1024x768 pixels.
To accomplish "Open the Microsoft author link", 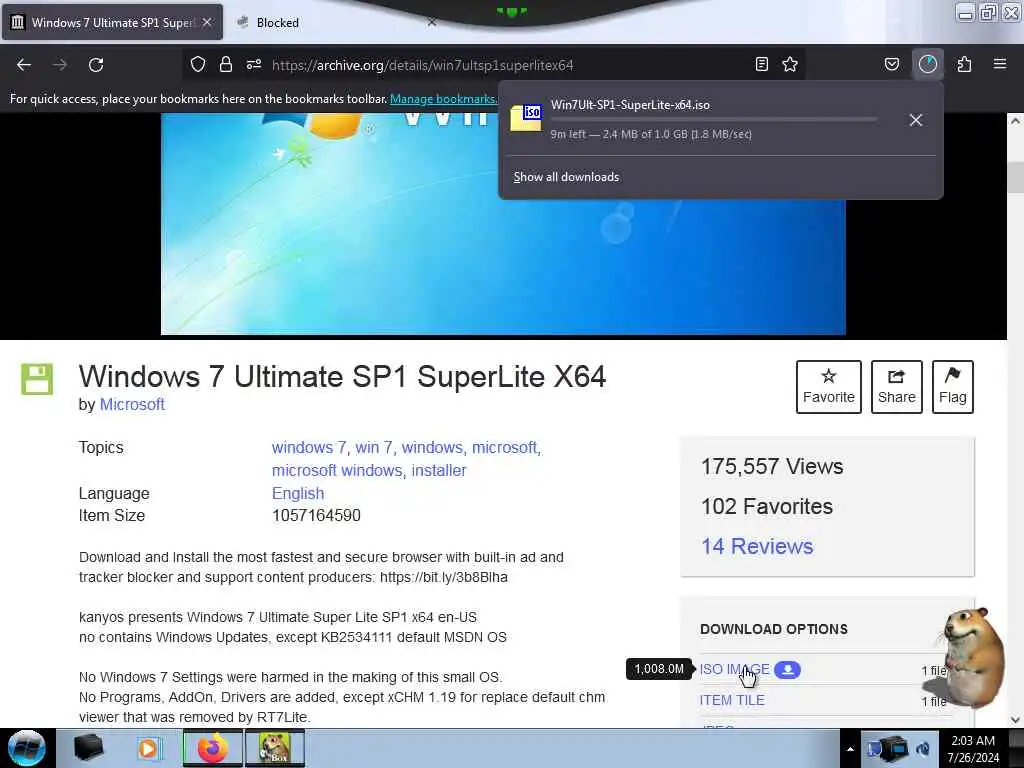I will click(x=132, y=405).
